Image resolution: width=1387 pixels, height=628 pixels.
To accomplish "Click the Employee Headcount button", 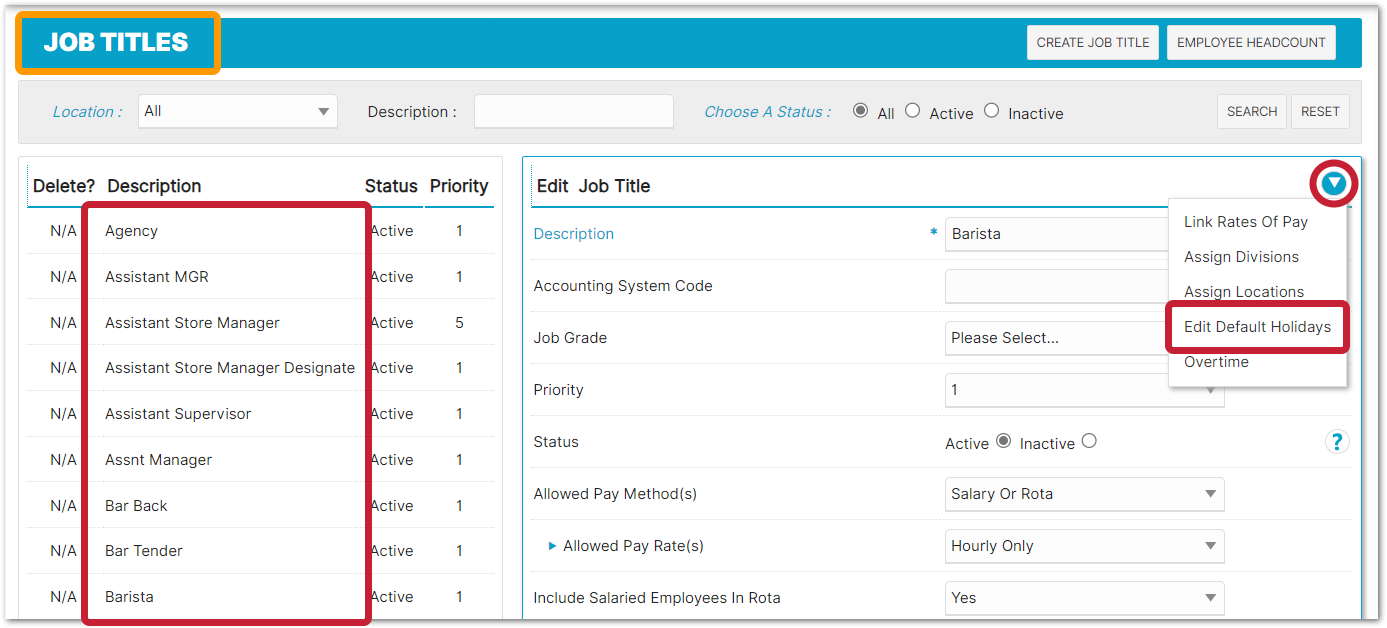I will click(1250, 43).
